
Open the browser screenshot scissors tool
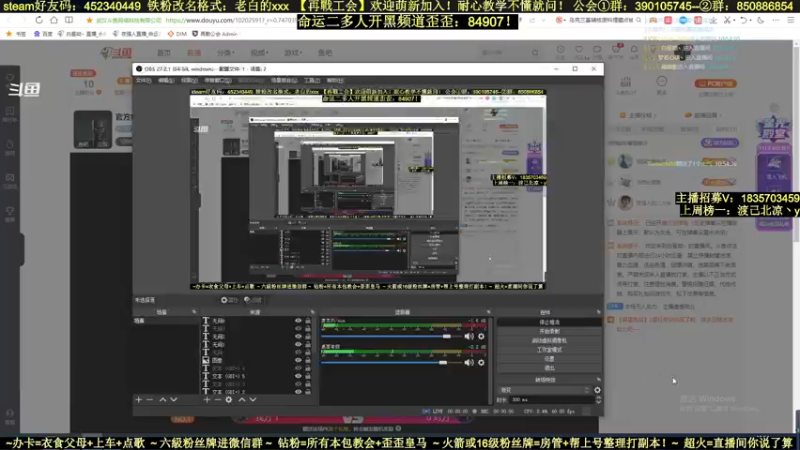[x=728, y=20]
